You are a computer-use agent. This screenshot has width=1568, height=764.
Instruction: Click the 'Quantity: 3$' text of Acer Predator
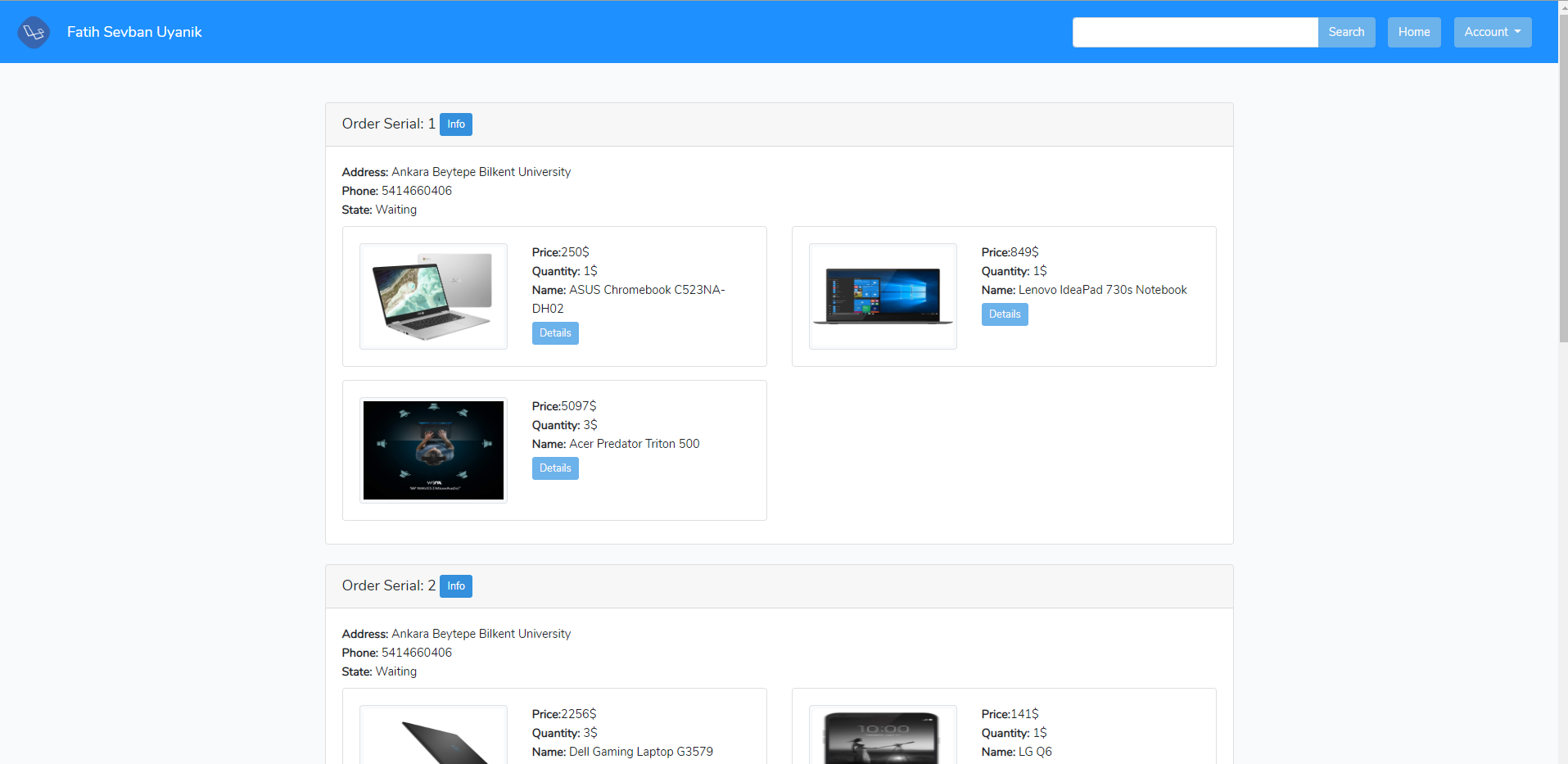[564, 425]
